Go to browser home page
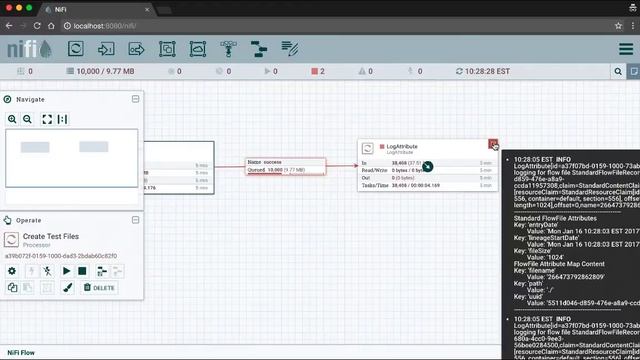This screenshot has width=640, height=360. [x=51, y=26]
